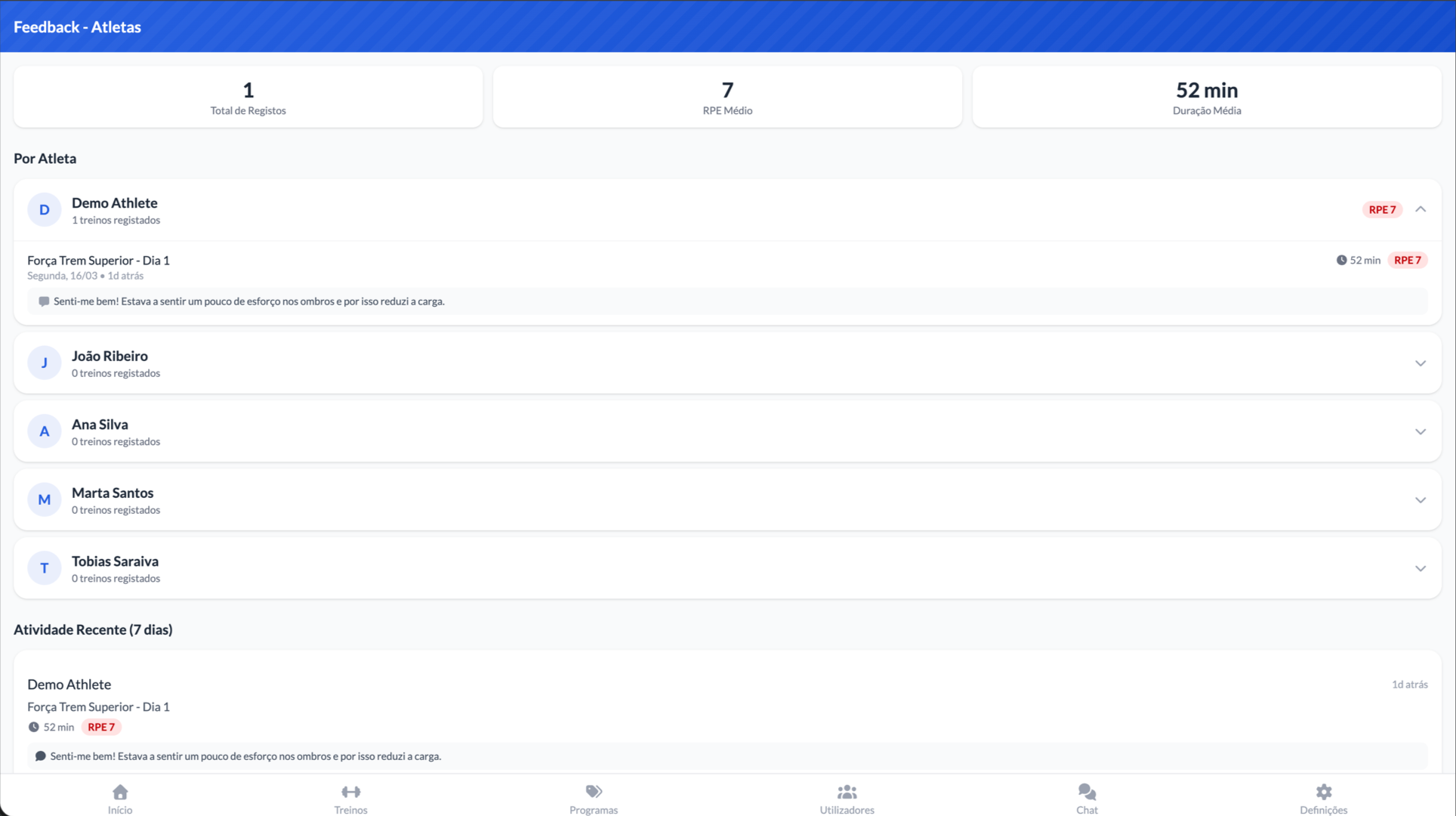This screenshot has width=1456, height=816.
Task: Open the Definições gear icon
Action: [1323, 792]
